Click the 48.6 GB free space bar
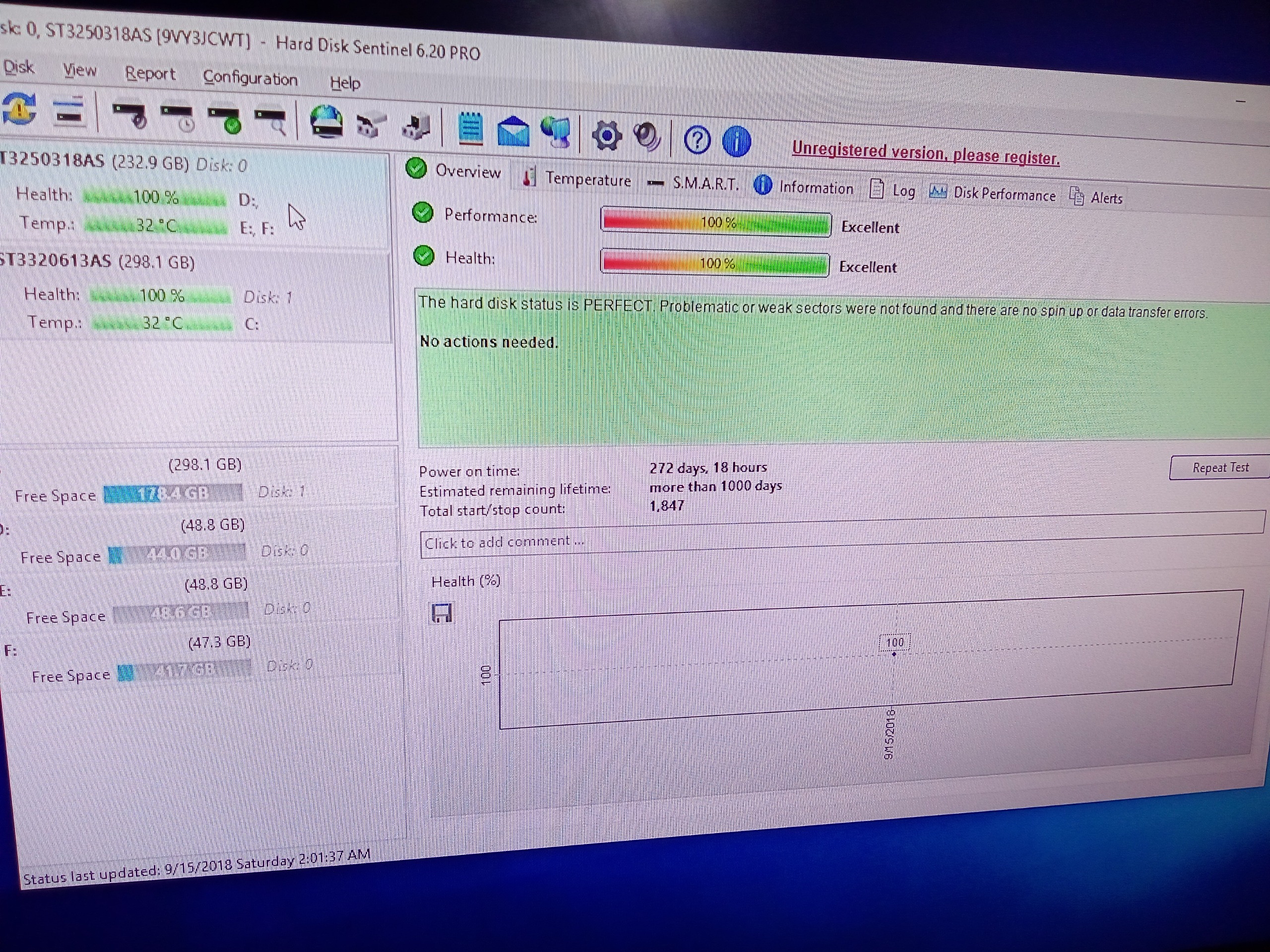The height and width of the screenshot is (952, 1270). coord(181,612)
